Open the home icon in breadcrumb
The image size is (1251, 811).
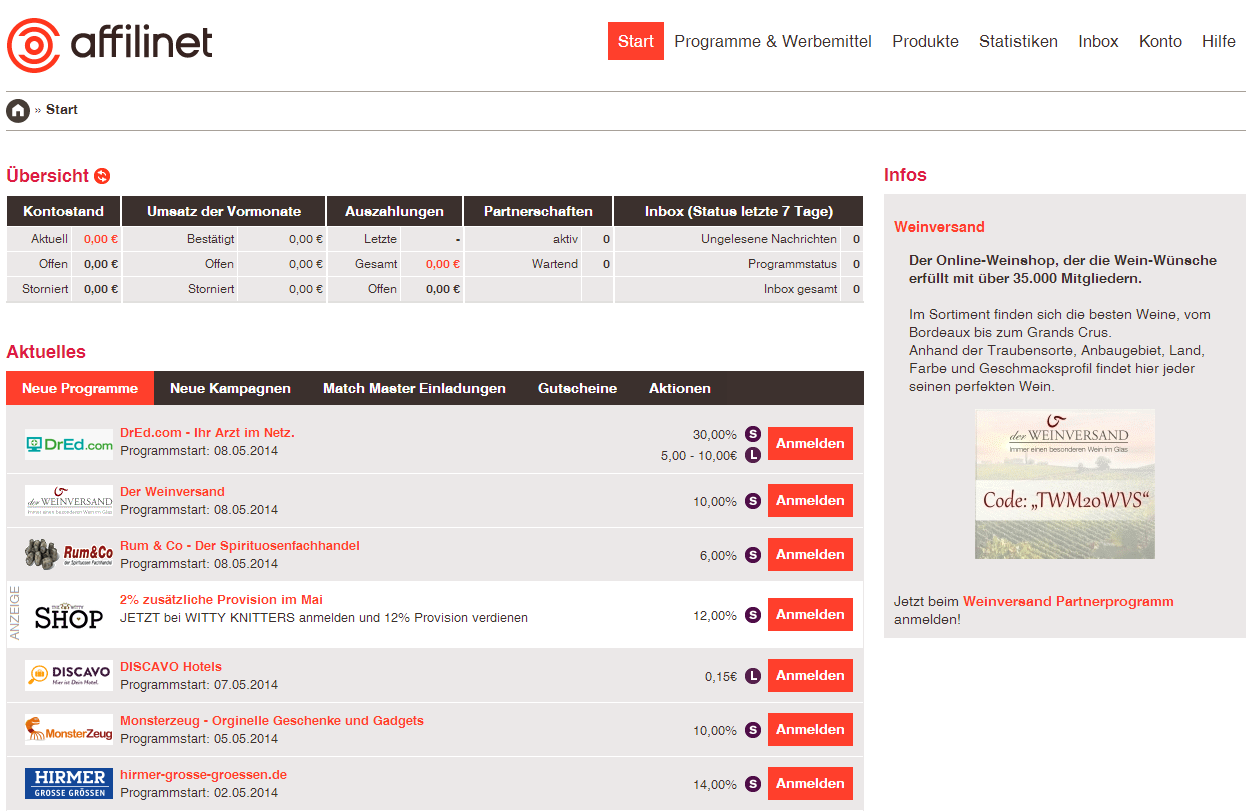(17, 110)
